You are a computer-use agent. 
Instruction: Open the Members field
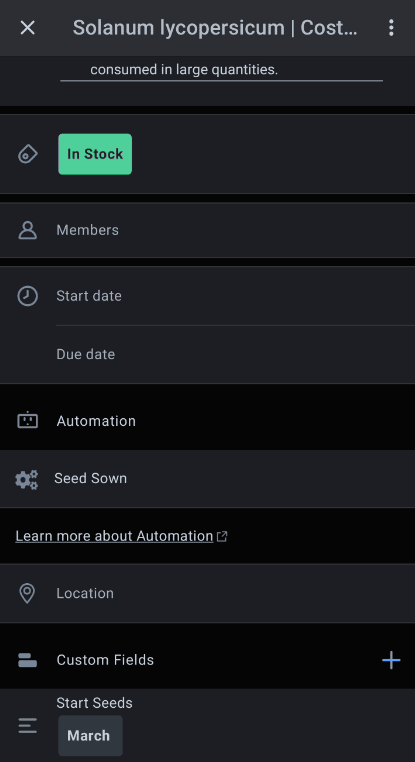208,230
